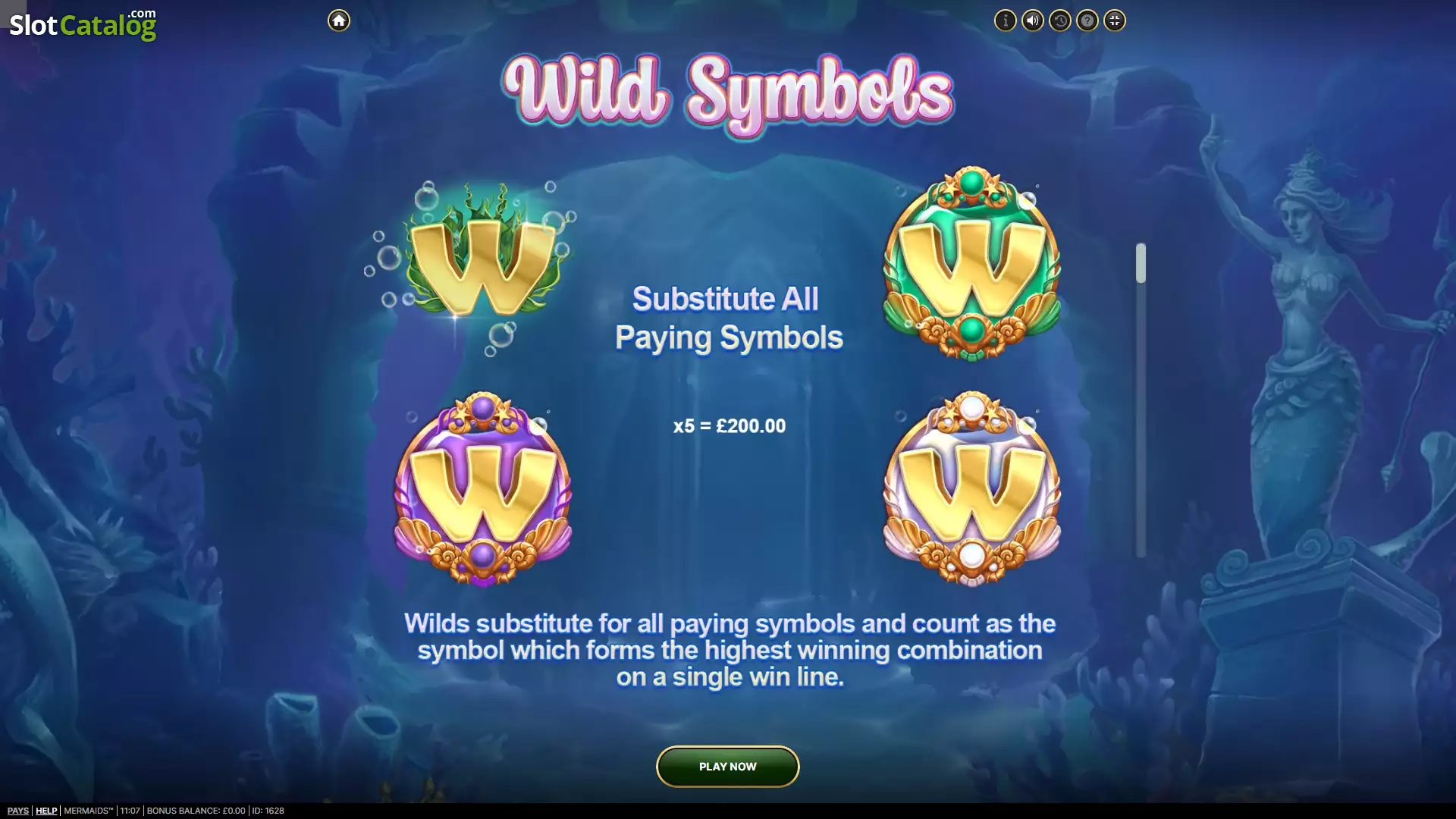
Task: Click the Bonus Balance status text
Action: (x=196, y=811)
